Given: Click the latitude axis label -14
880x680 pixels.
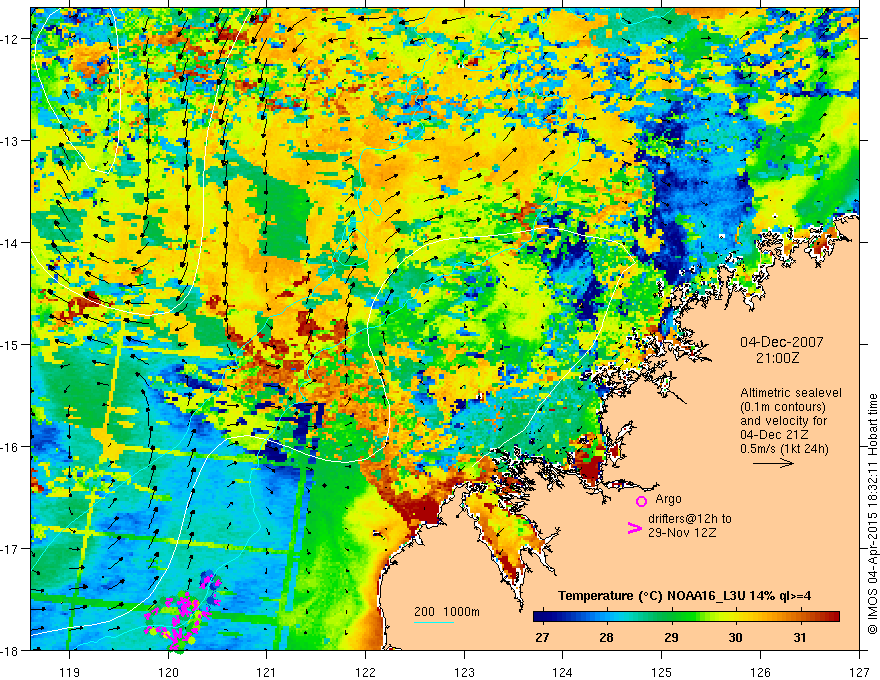Looking at the screenshot, I should (11, 243).
